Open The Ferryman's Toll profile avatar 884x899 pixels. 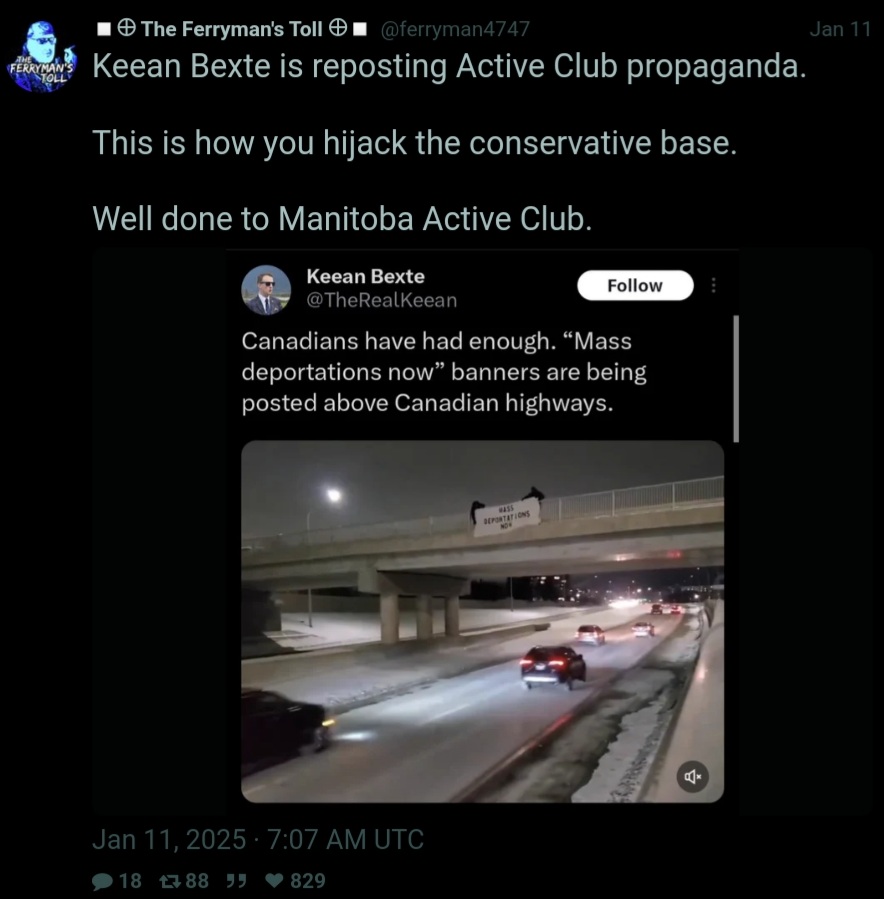[41, 57]
